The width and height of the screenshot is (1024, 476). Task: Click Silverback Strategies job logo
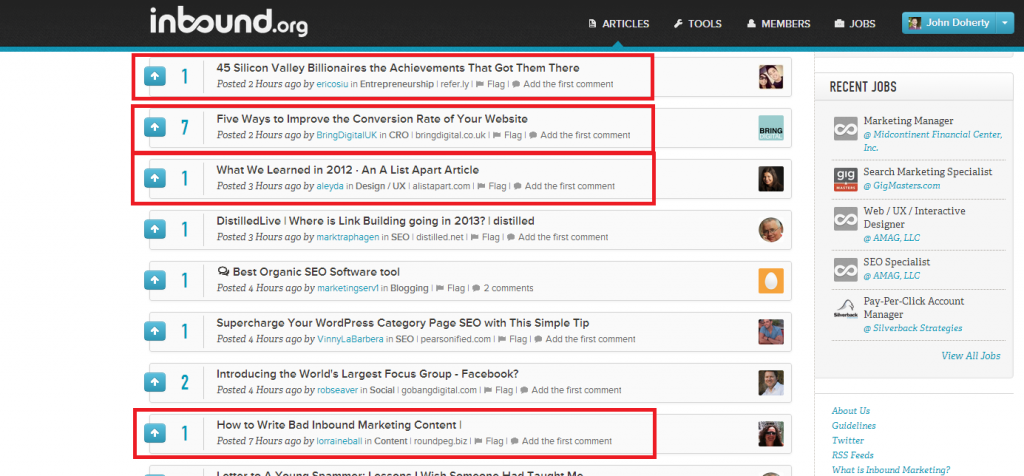click(846, 310)
